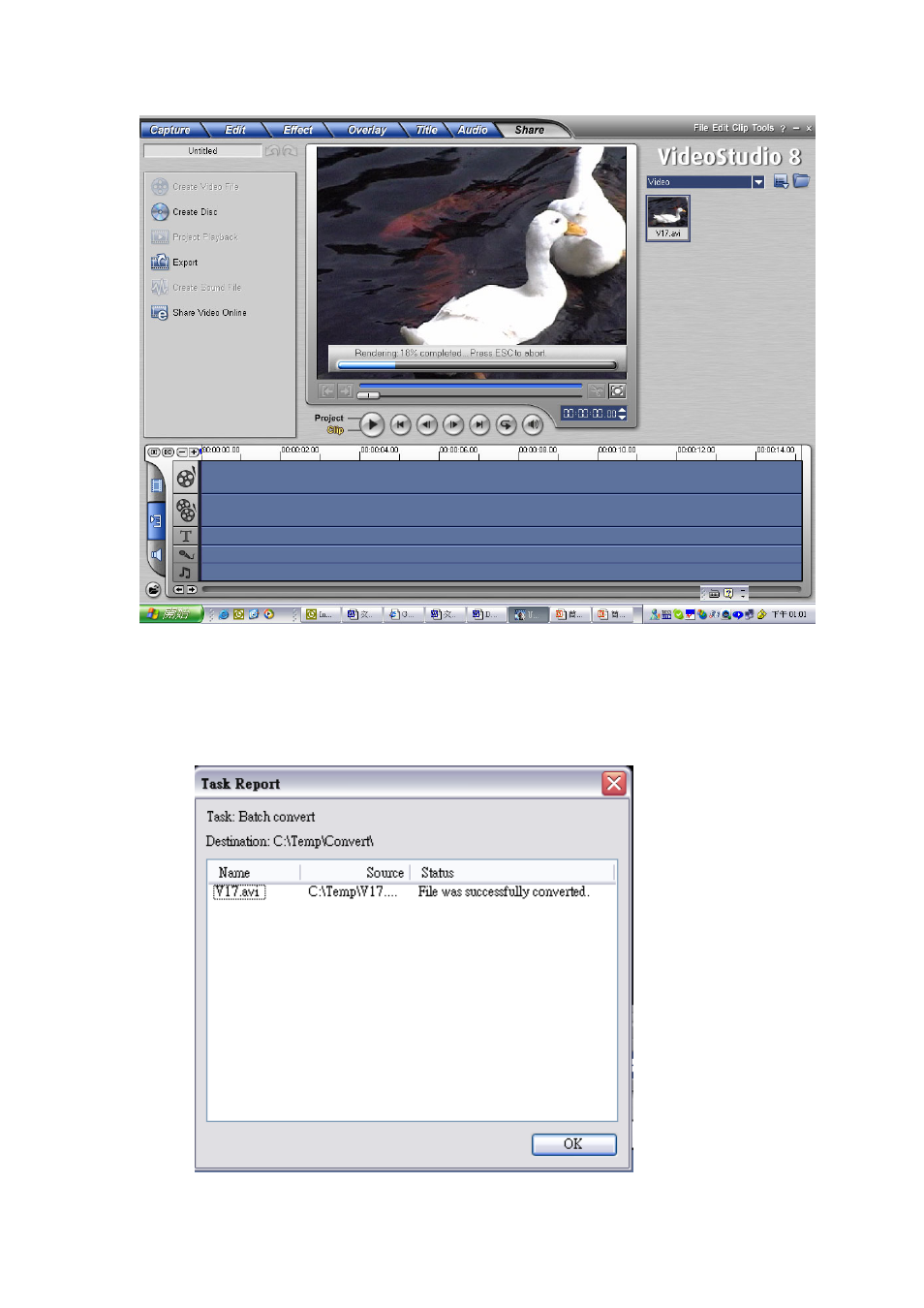Select the video track icon
Viewport: 924px width, 1308px height.
coord(186,478)
